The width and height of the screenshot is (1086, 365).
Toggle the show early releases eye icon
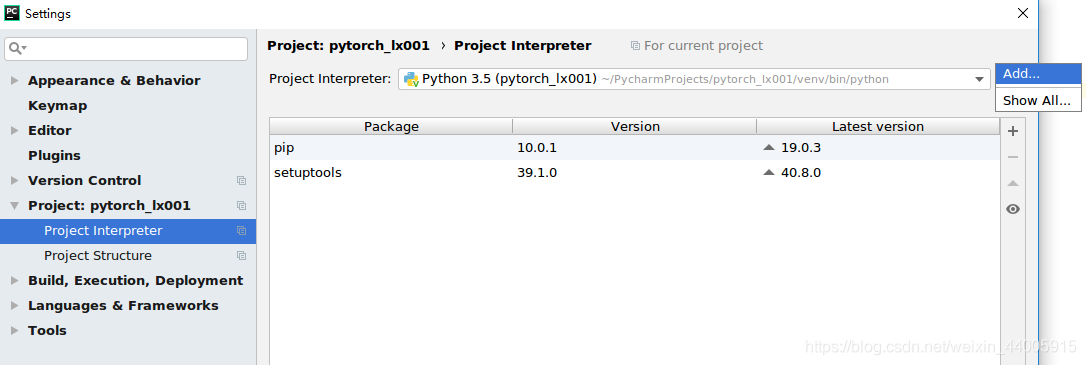click(x=1013, y=209)
